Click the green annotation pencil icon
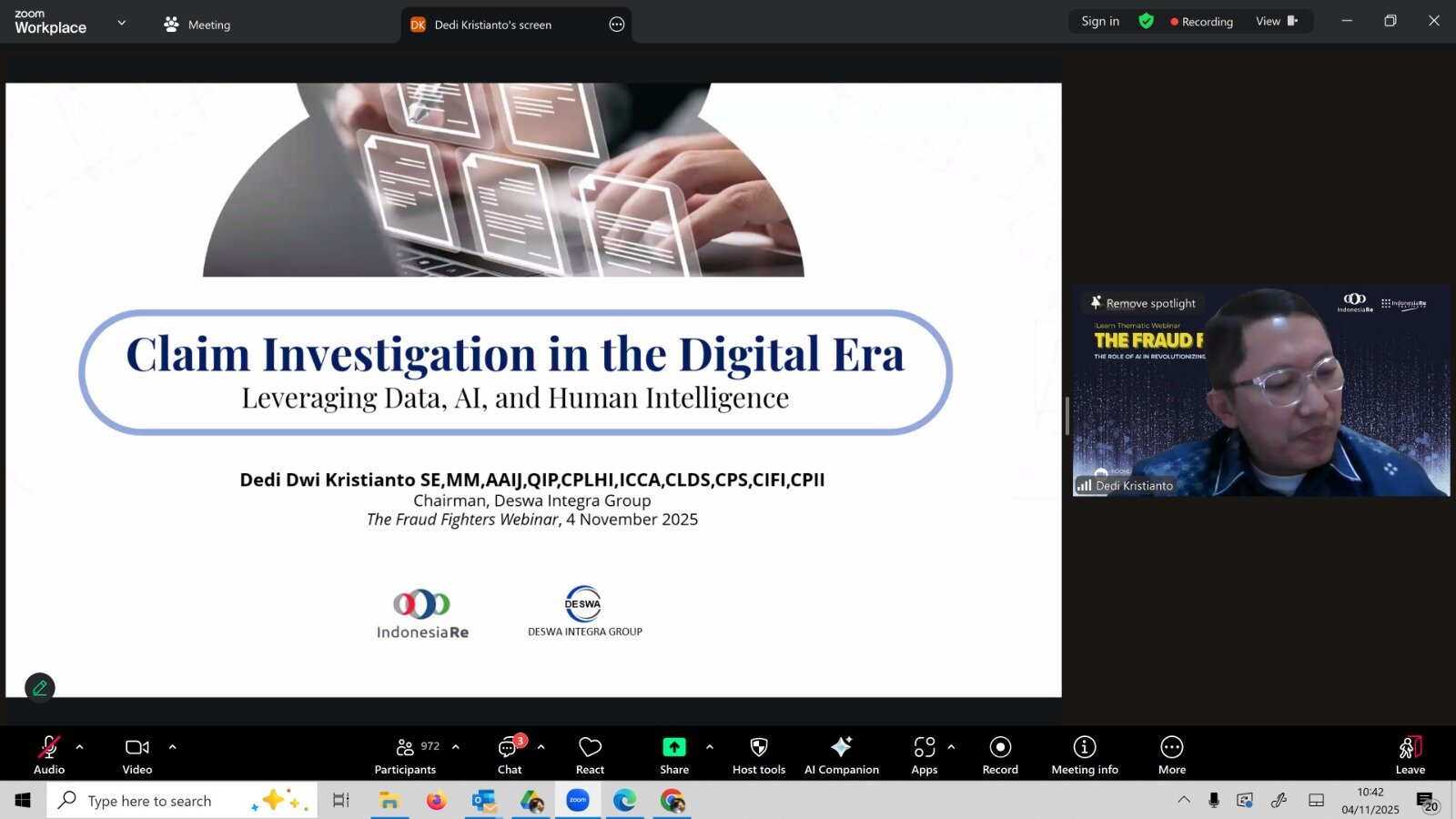 pos(40,688)
